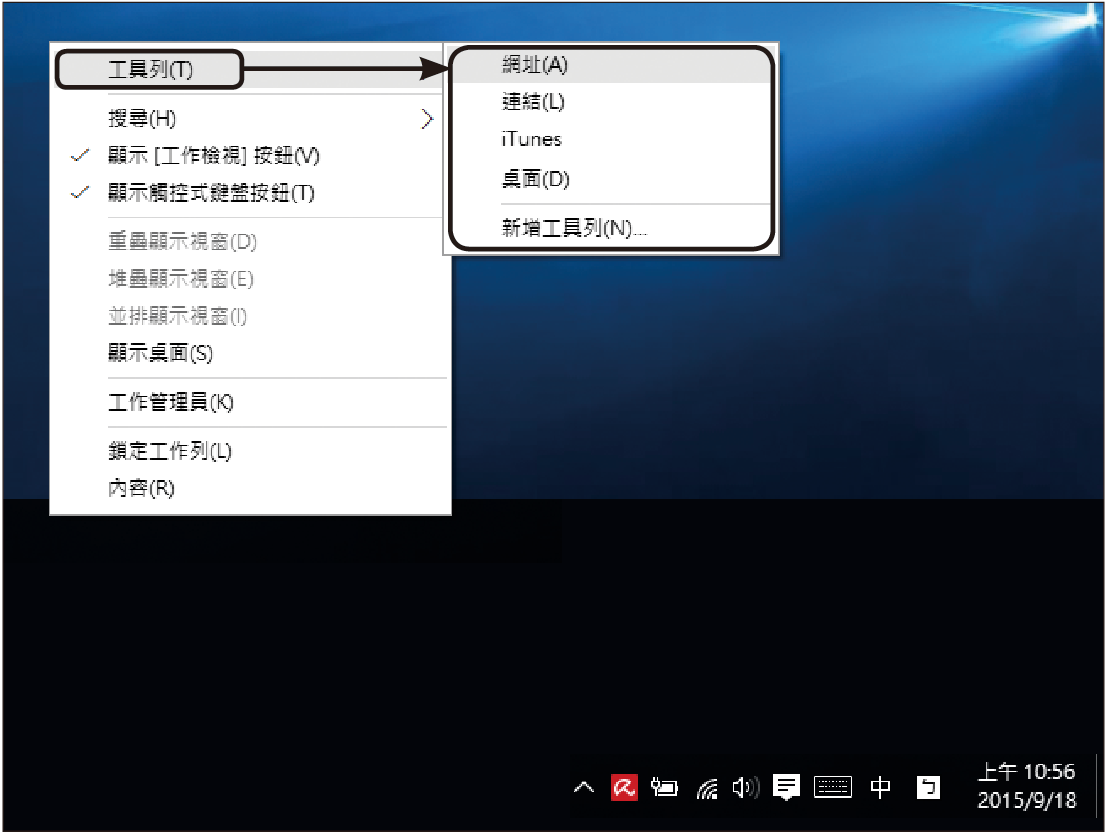Click the battery power tray icon
The height and width of the screenshot is (835, 1108).
pyautogui.click(x=664, y=787)
